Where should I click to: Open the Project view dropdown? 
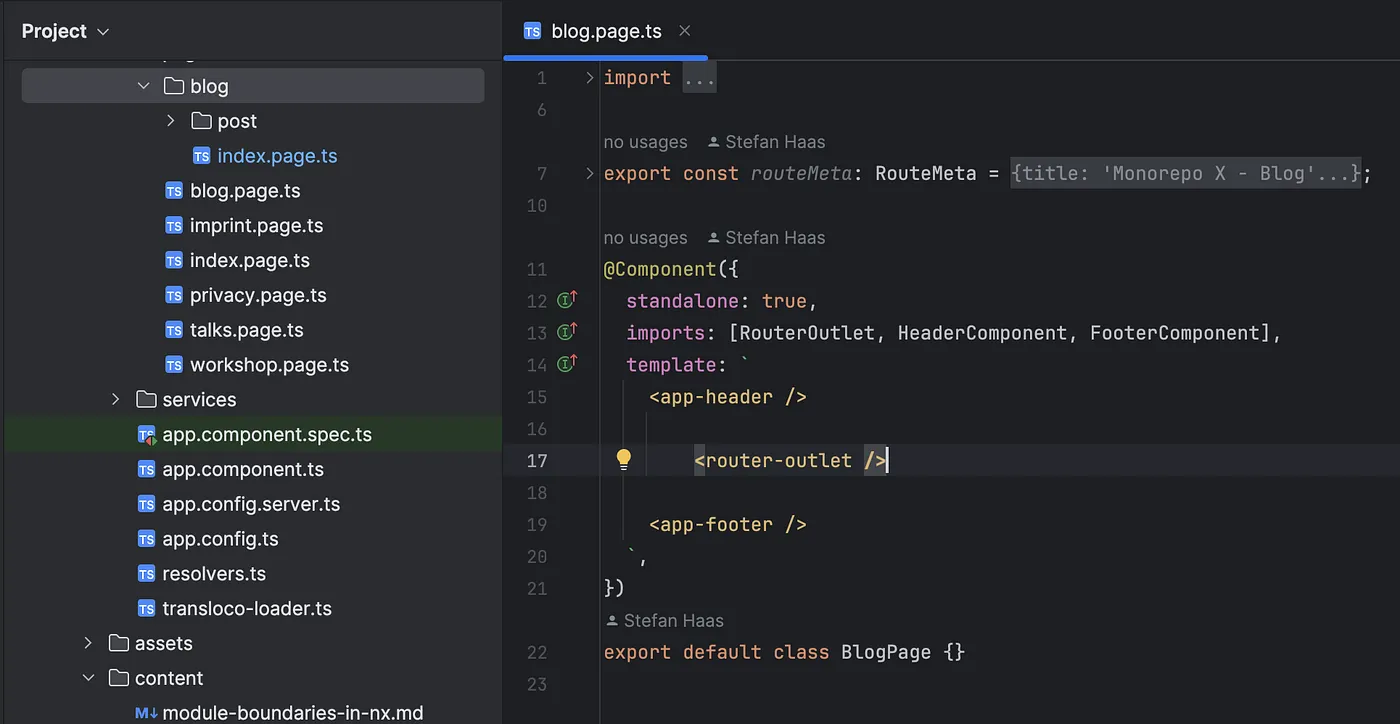pos(66,31)
